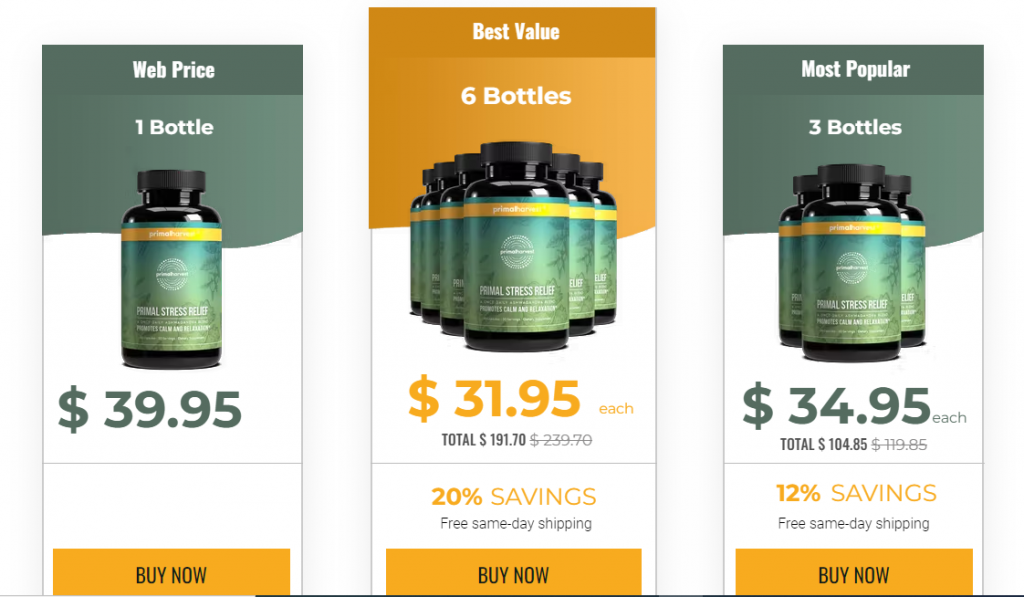Click the 6 Bottles heading

516,96
